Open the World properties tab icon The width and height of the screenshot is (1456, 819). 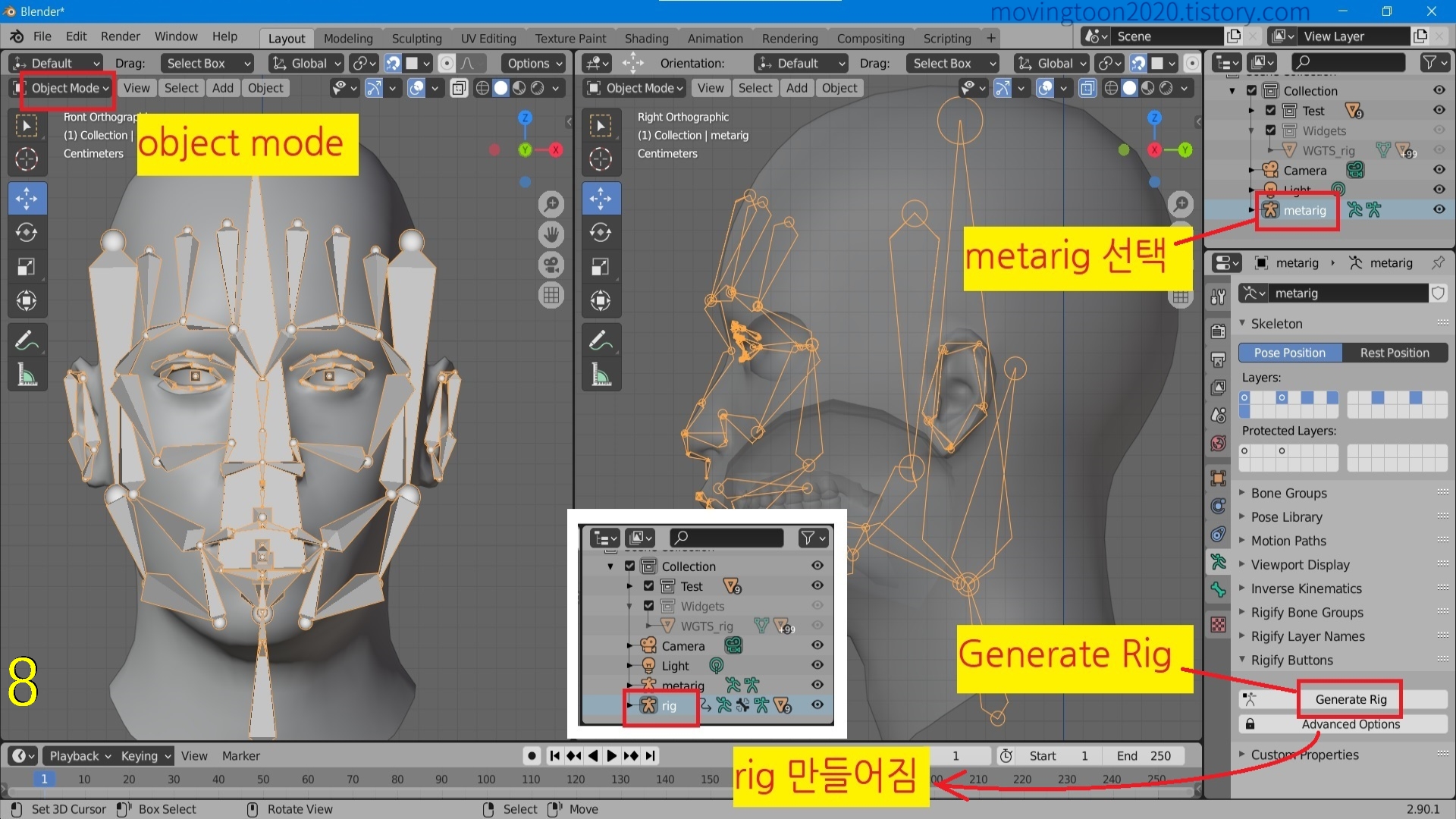1218,443
